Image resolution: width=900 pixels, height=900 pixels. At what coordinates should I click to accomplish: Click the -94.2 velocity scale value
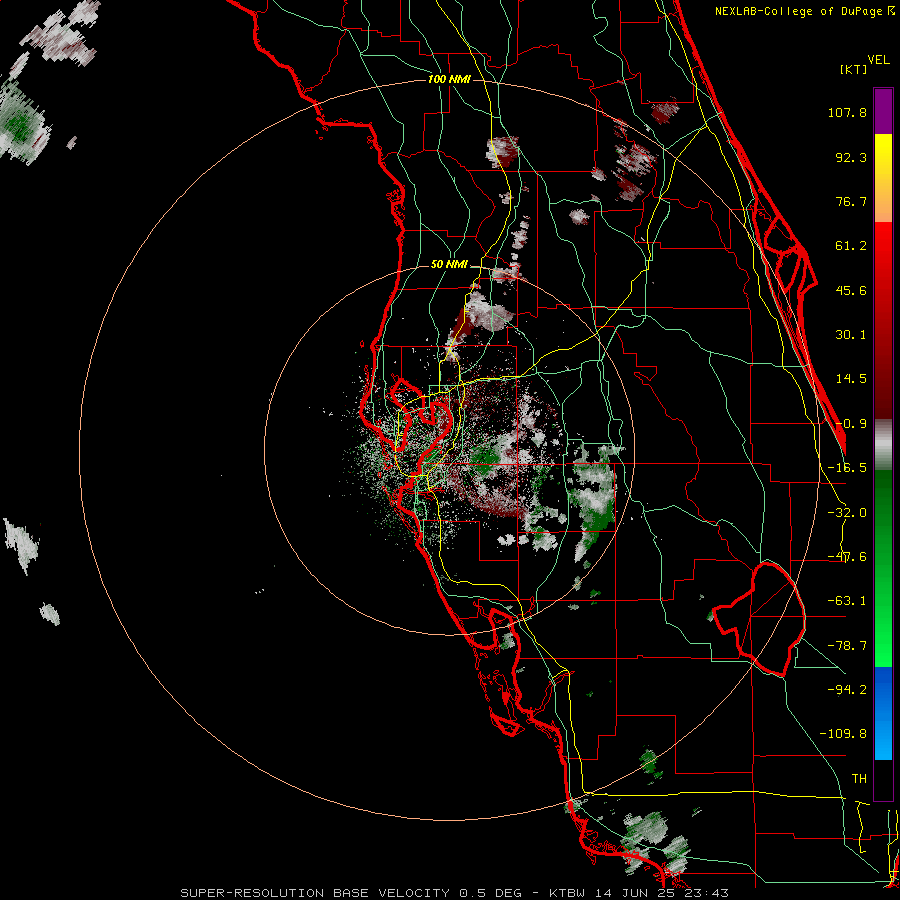pyautogui.click(x=847, y=689)
